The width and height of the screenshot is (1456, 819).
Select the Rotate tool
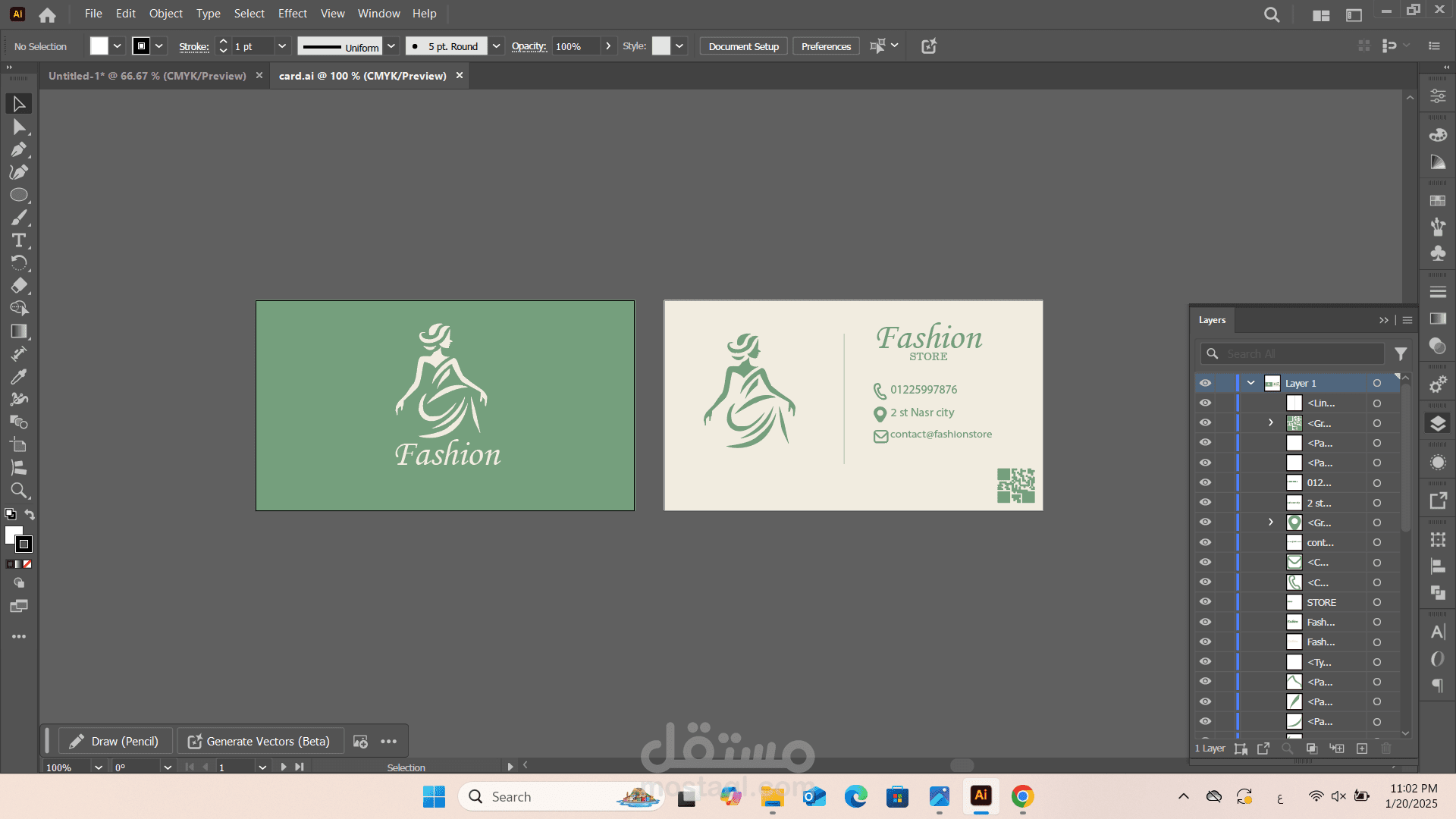(x=19, y=263)
